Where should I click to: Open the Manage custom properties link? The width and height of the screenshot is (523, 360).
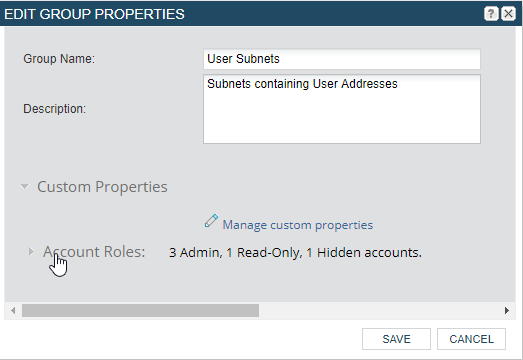298,225
